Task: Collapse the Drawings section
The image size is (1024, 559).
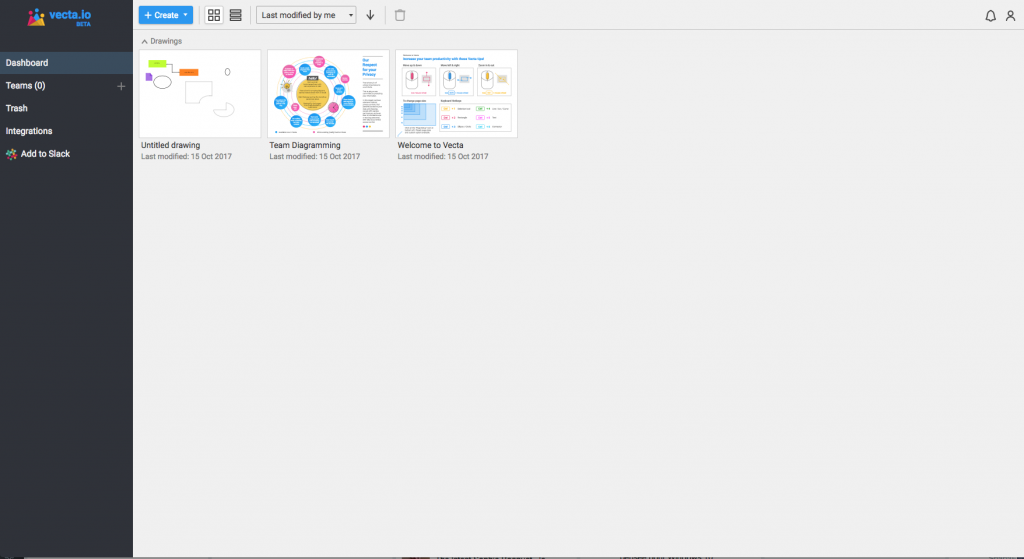Action: [x=144, y=41]
